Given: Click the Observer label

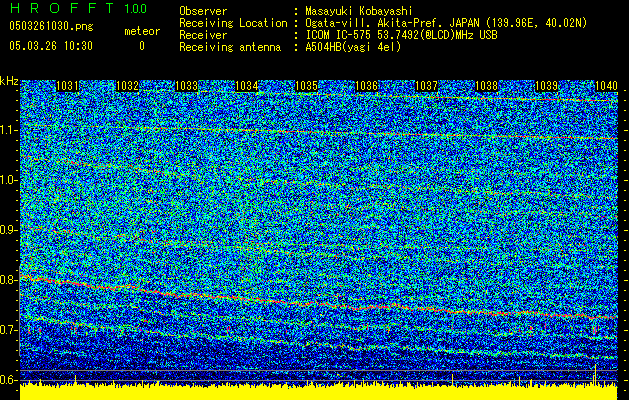Looking at the screenshot, I should (203, 11).
